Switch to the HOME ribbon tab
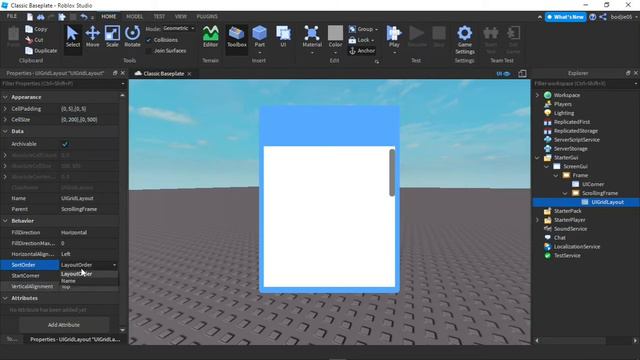This screenshot has height=360, width=640. [x=109, y=17]
